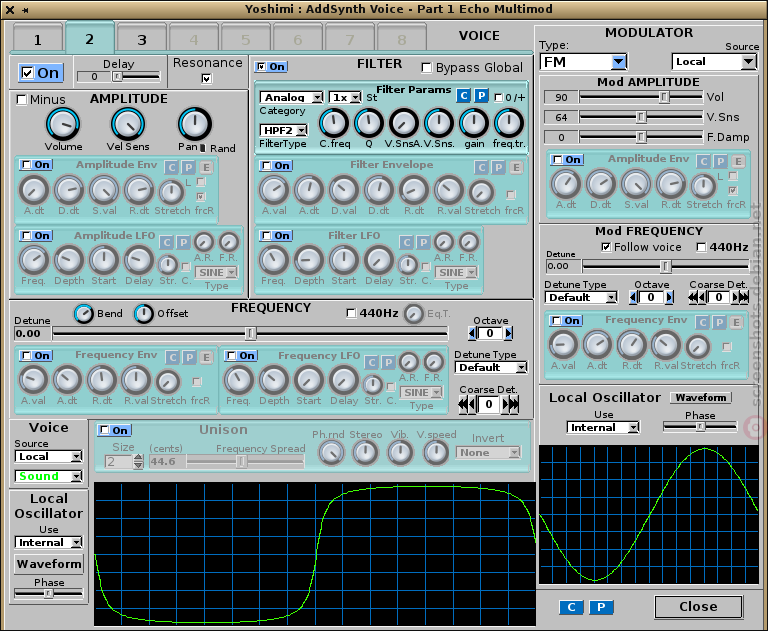Viewport: 768px width, 631px height.
Task: Select voice tab 2
Action: click(x=90, y=37)
